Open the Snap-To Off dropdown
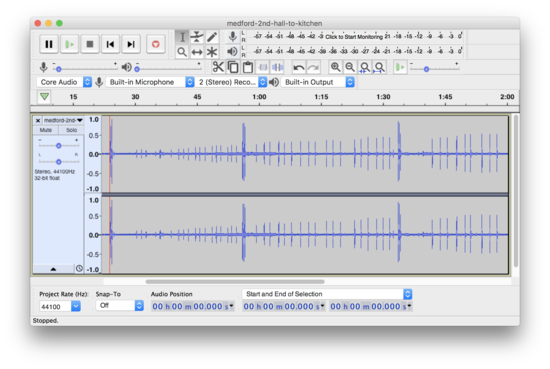 (x=120, y=306)
